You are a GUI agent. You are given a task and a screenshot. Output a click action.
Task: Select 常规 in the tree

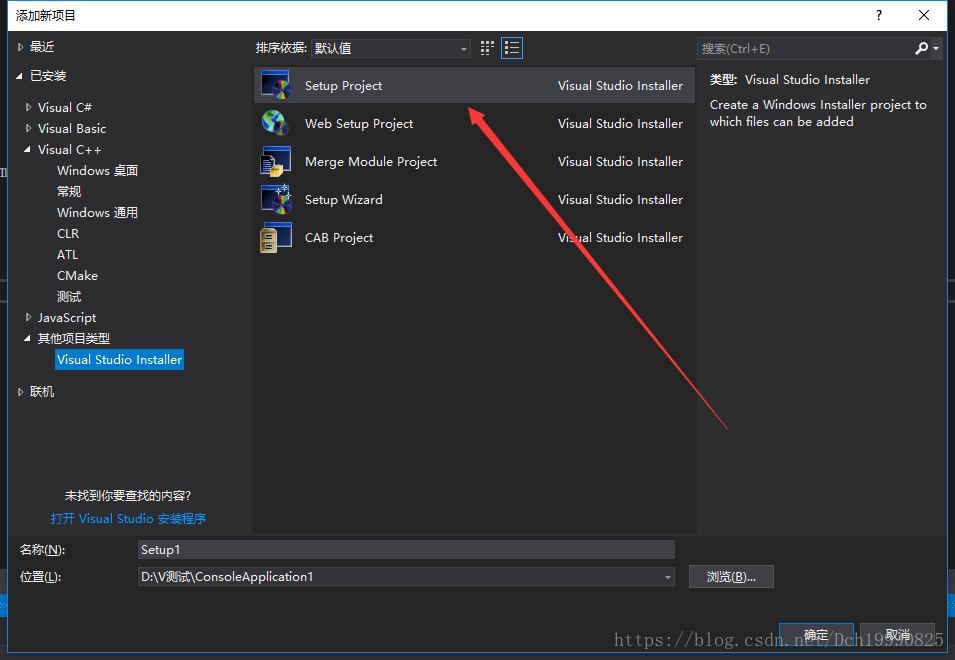tap(69, 192)
